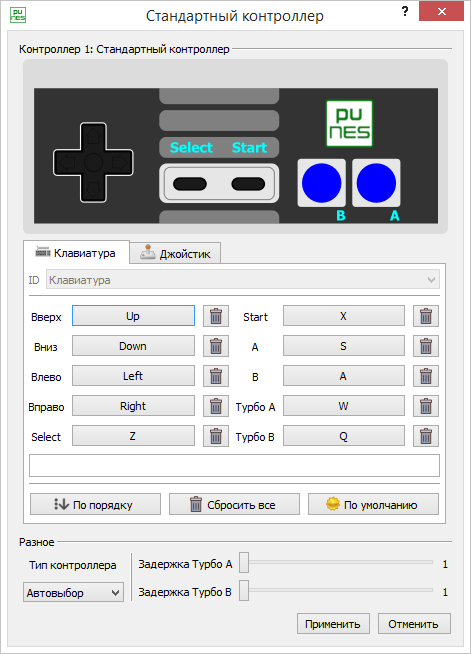Delete the Select key binding via trash icon
Screen dimensions: 471x654
click(x=216, y=436)
